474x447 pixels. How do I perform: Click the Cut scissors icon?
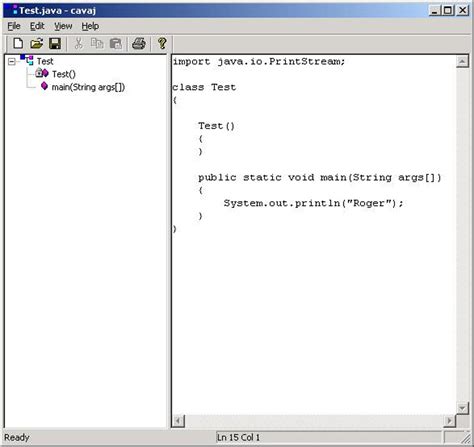[x=78, y=43]
